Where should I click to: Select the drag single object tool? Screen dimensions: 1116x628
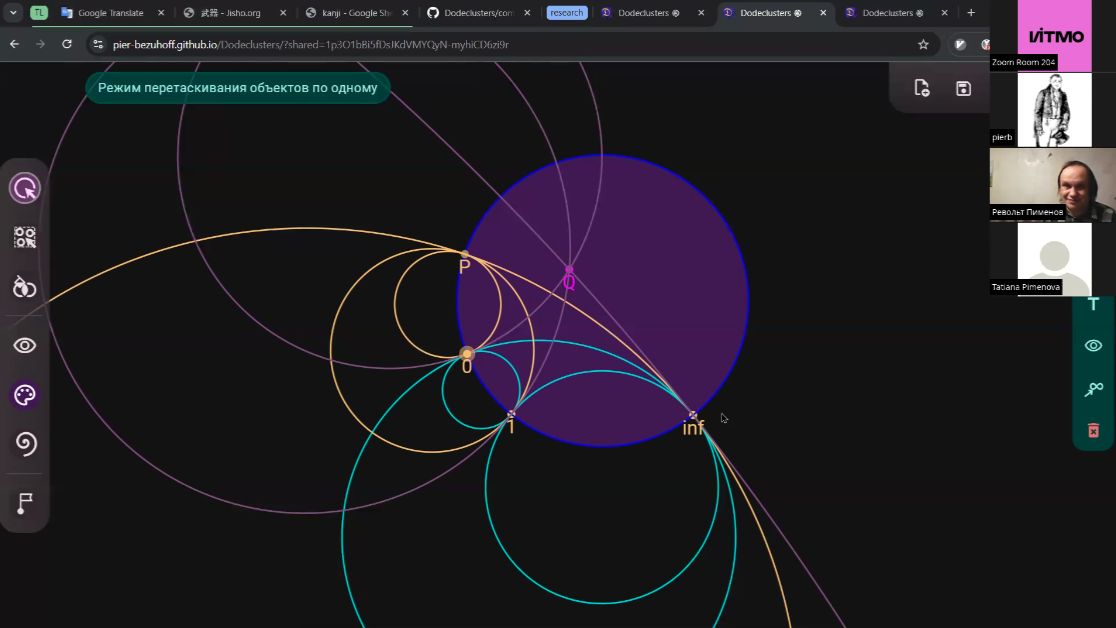(x=25, y=189)
